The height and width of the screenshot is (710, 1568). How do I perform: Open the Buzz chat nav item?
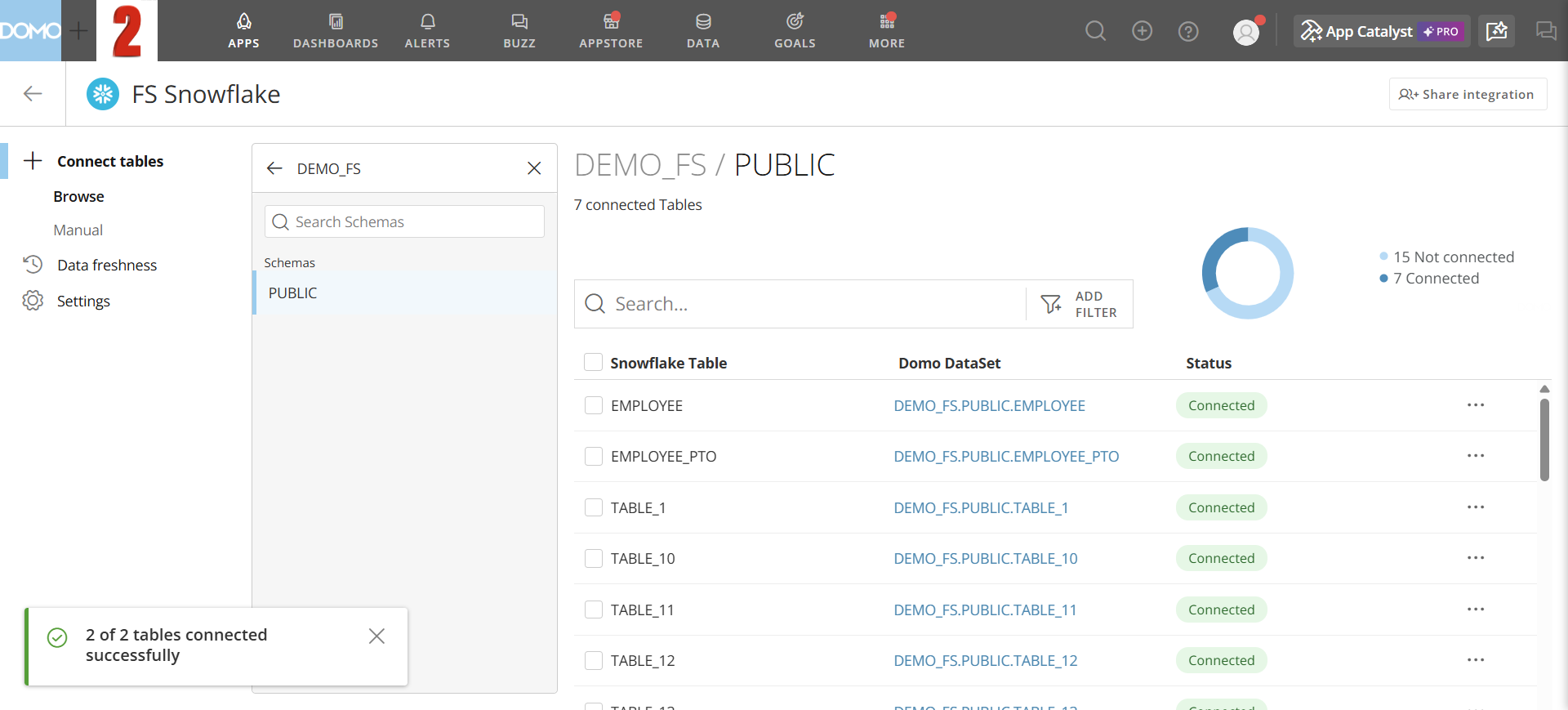[x=519, y=30]
